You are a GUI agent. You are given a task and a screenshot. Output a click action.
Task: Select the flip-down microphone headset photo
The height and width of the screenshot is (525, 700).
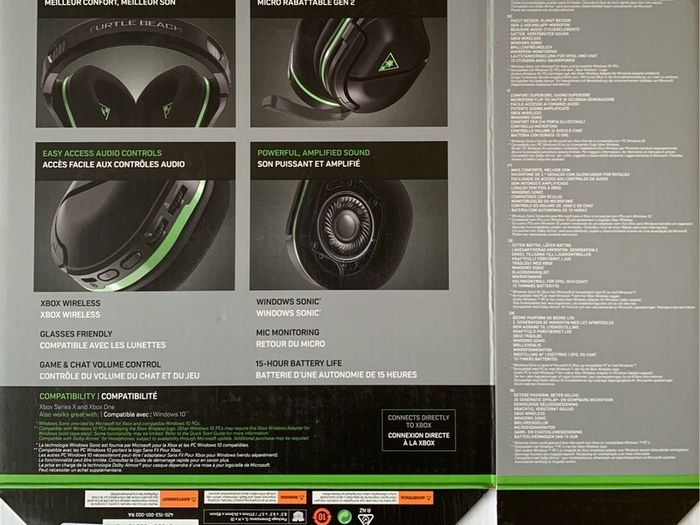pos(349,72)
